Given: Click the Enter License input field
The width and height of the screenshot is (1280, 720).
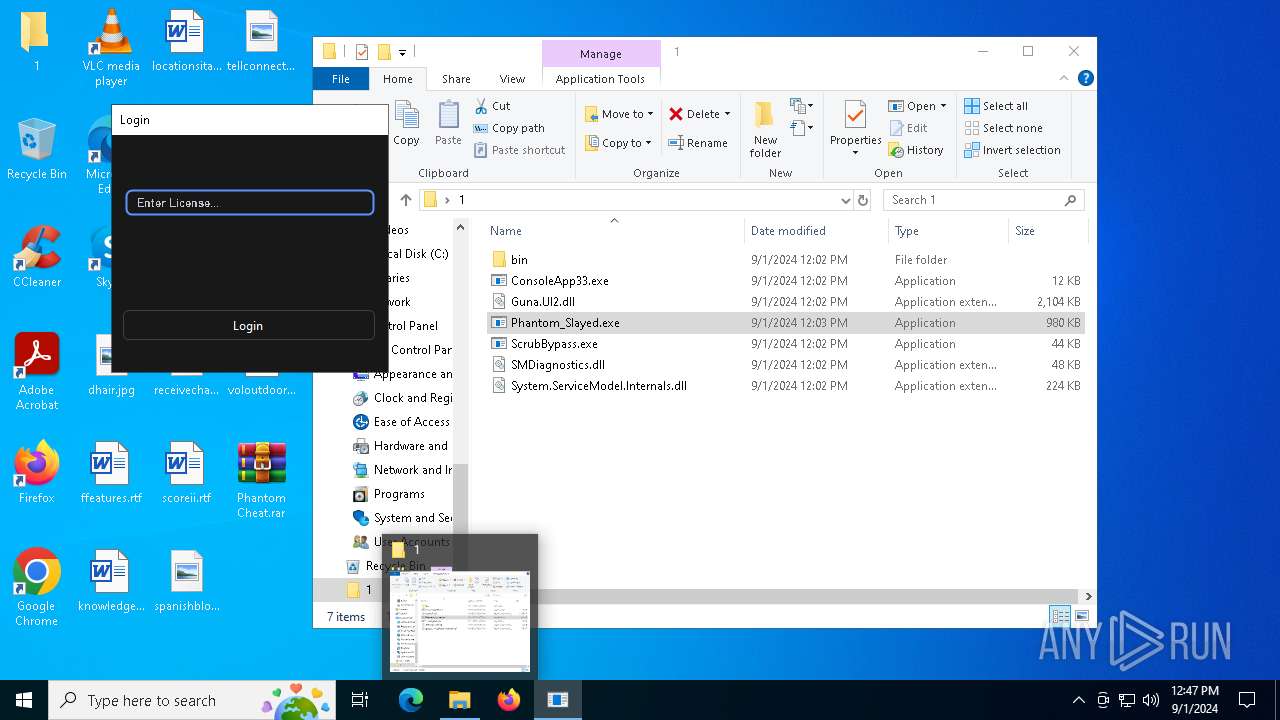Looking at the screenshot, I should coord(250,203).
